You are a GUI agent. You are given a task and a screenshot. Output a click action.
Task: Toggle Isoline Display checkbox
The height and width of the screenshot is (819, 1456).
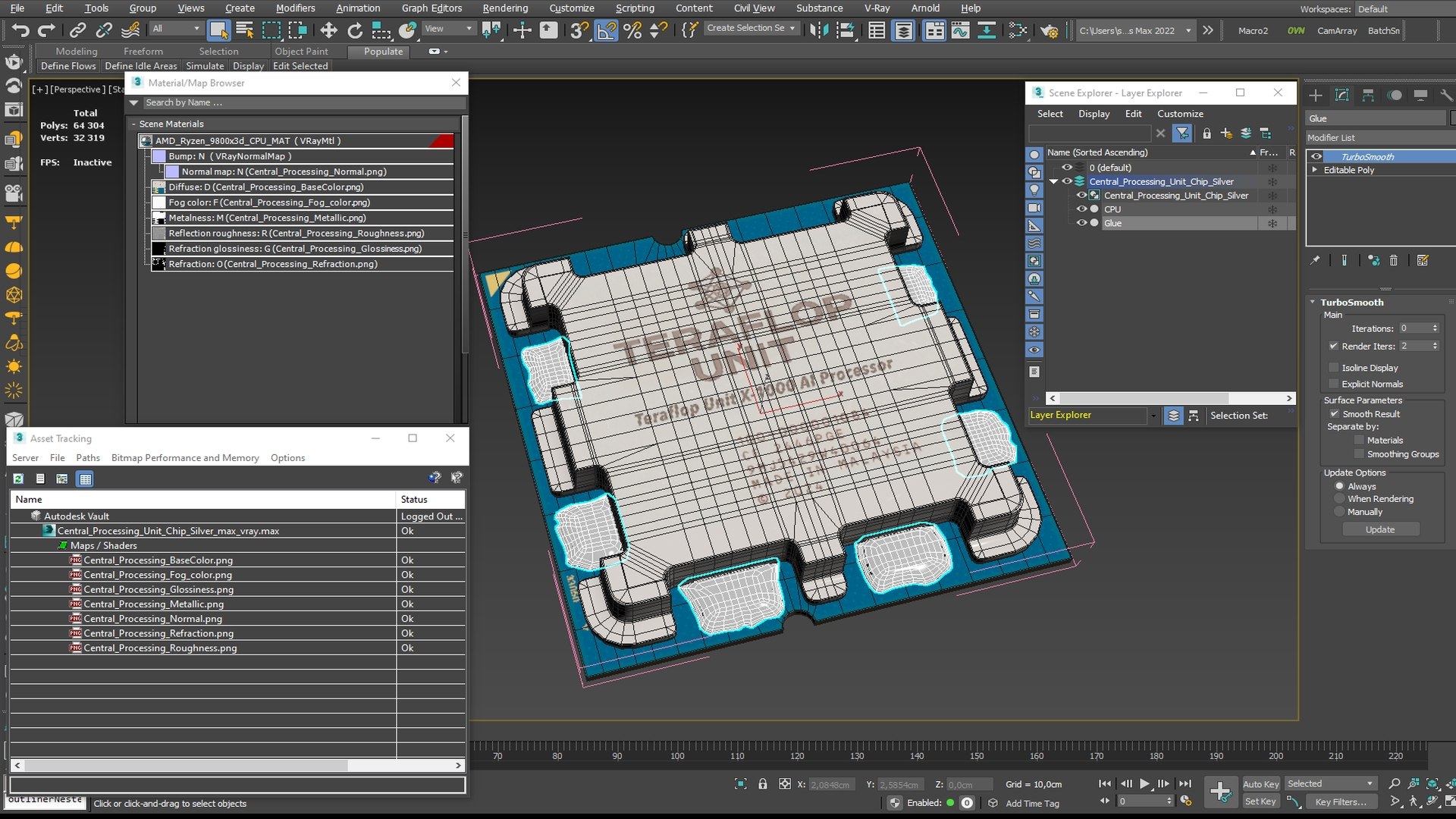(1334, 368)
